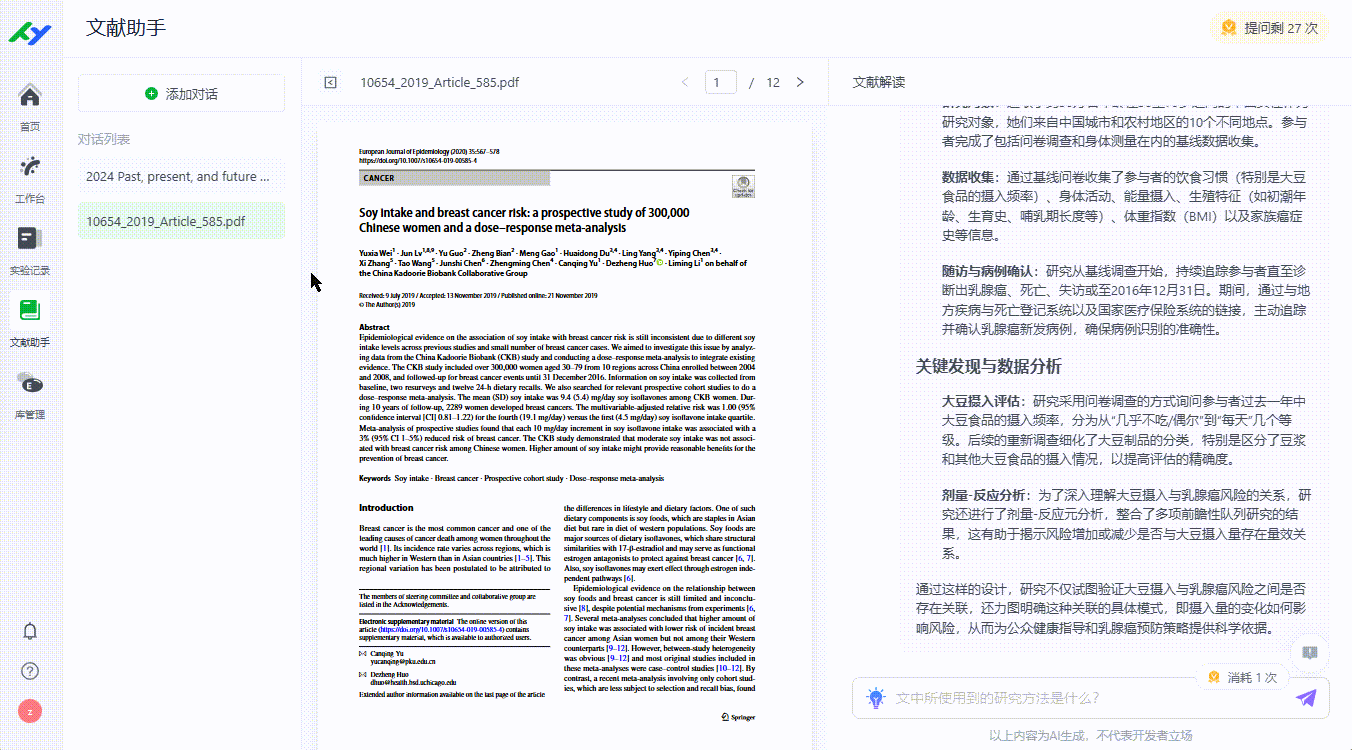
Task: Go to the next PDF page
Action: coord(800,82)
